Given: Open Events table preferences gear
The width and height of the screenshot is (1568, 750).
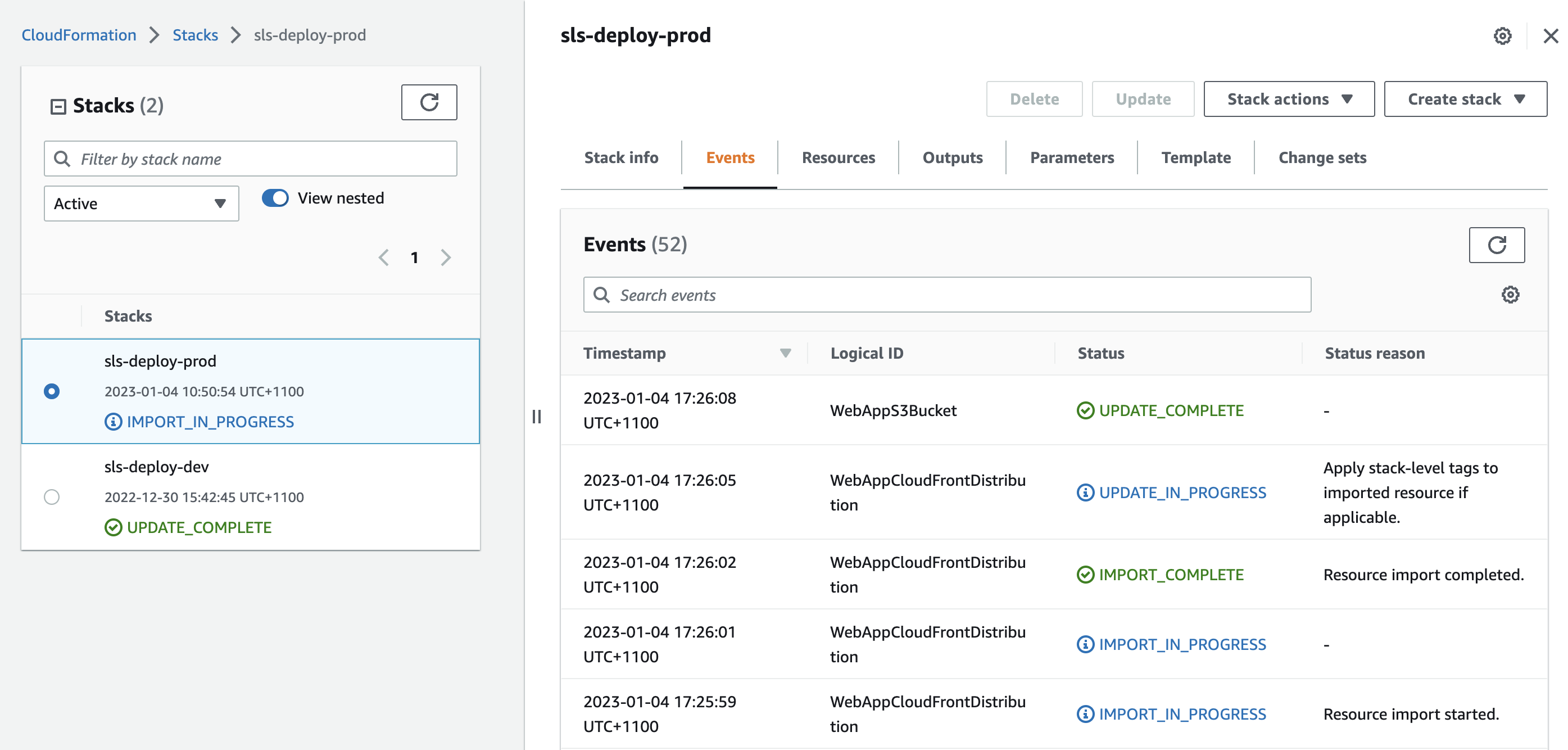Looking at the screenshot, I should (x=1510, y=295).
